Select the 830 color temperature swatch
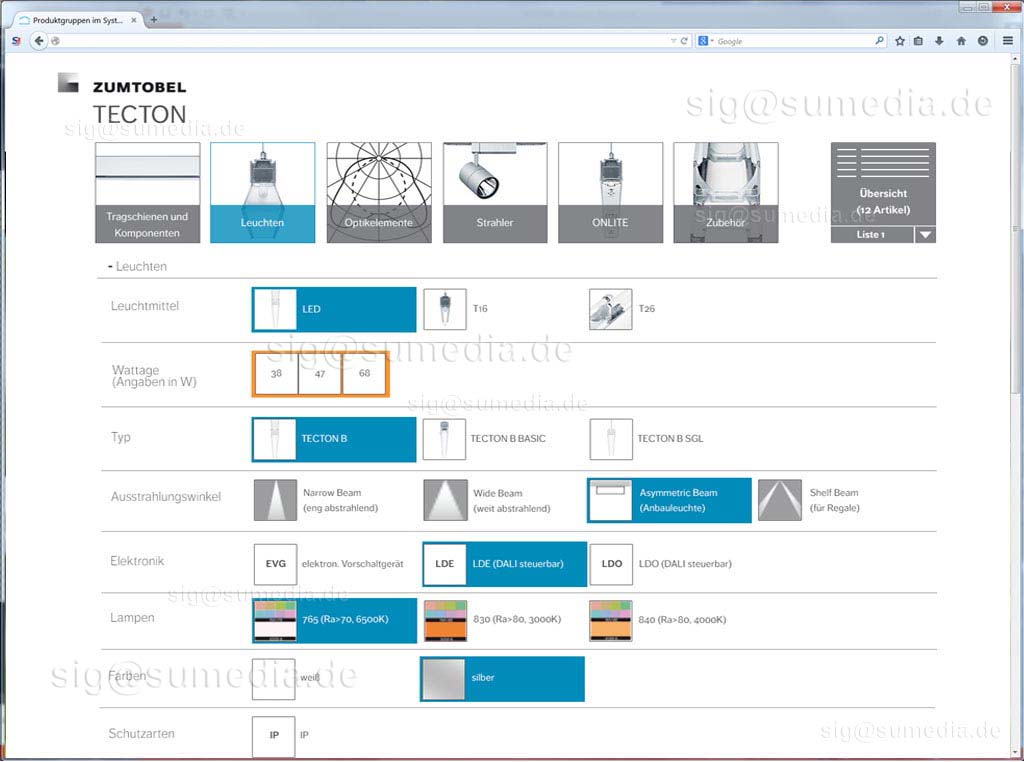 [445, 620]
